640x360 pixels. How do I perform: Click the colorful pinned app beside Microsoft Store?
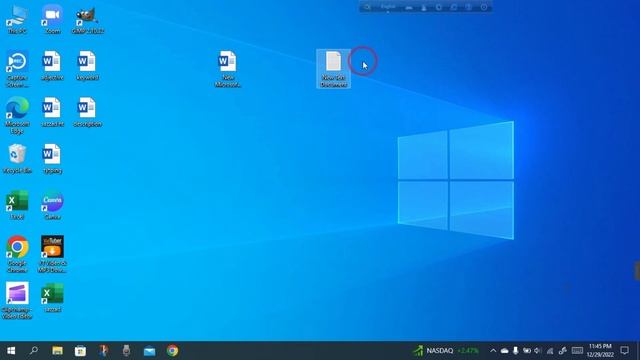tap(103, 351)
